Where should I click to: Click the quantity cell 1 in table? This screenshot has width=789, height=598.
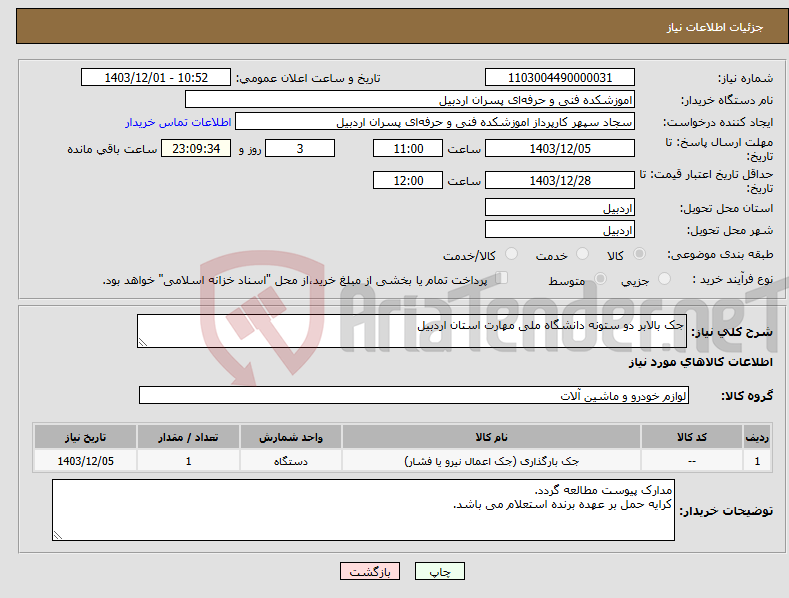click(x=188, y=461)
